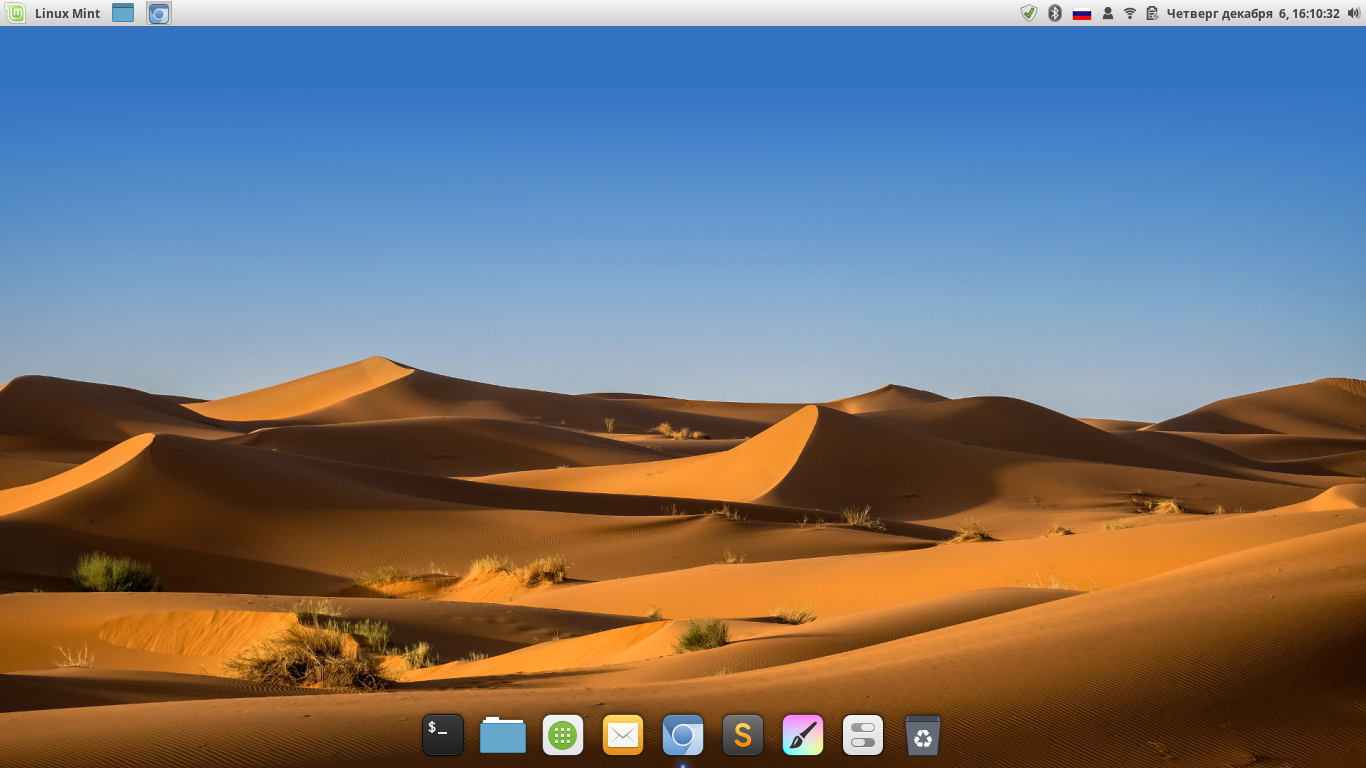This screenshot has width=1366, height=768.
Task: Open the paintbrush color app in dock
Action: tap(803, 735)
